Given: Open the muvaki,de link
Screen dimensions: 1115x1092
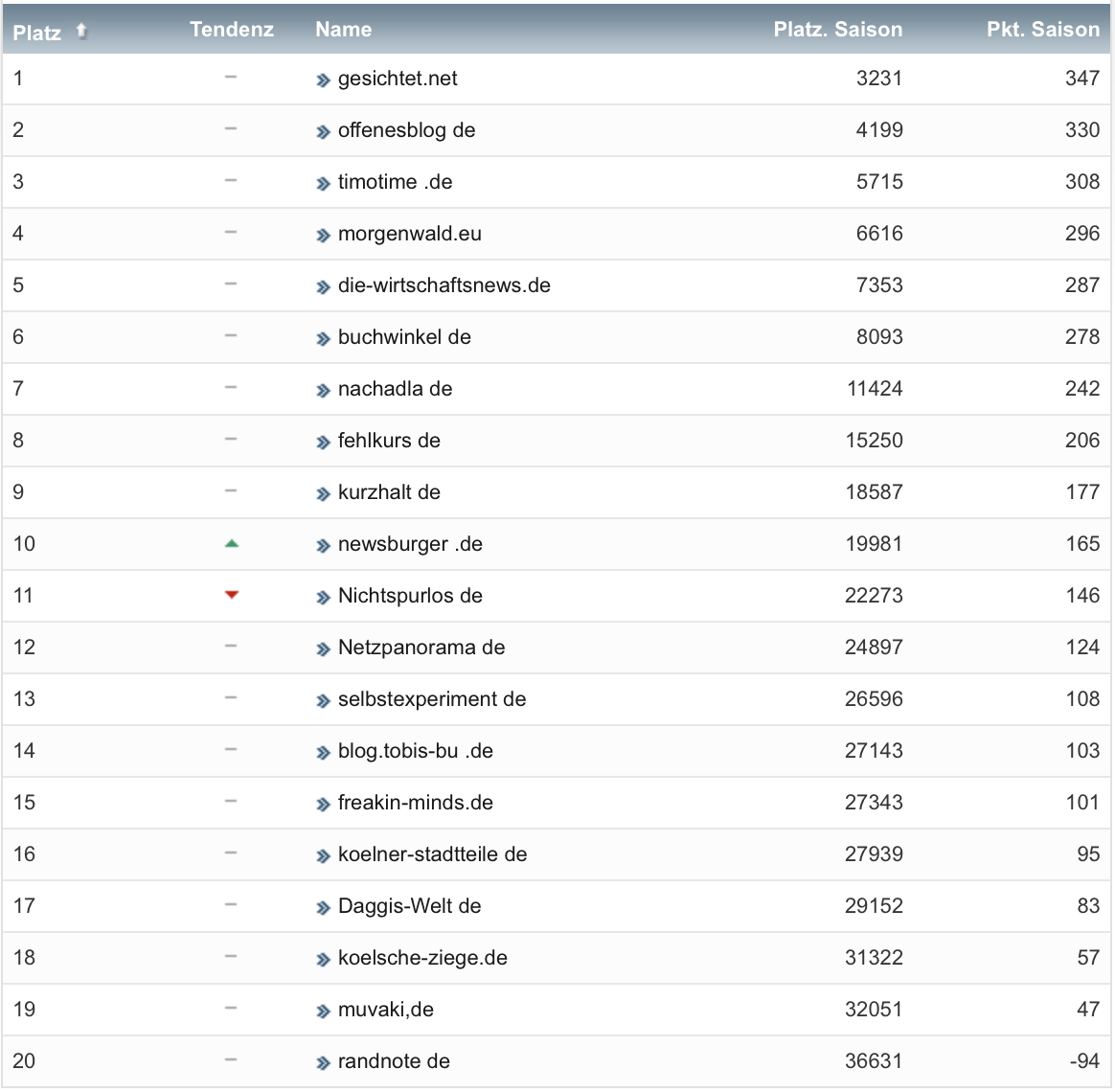Looking at the screenshot, I should 385,1010.
